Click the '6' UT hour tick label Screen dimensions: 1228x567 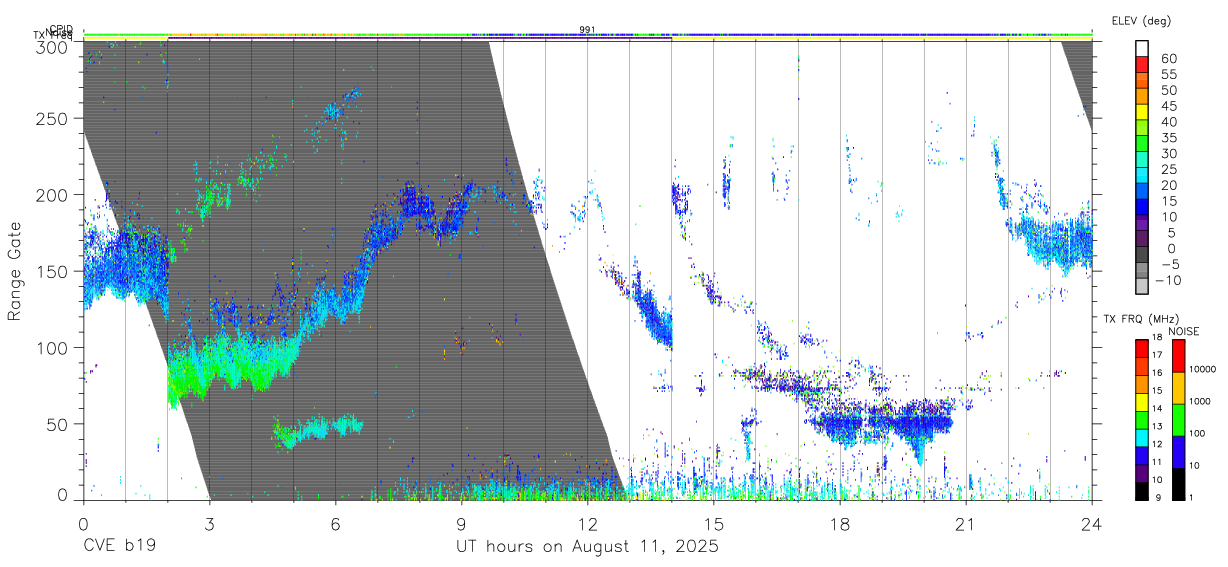[x=335, y=523]
